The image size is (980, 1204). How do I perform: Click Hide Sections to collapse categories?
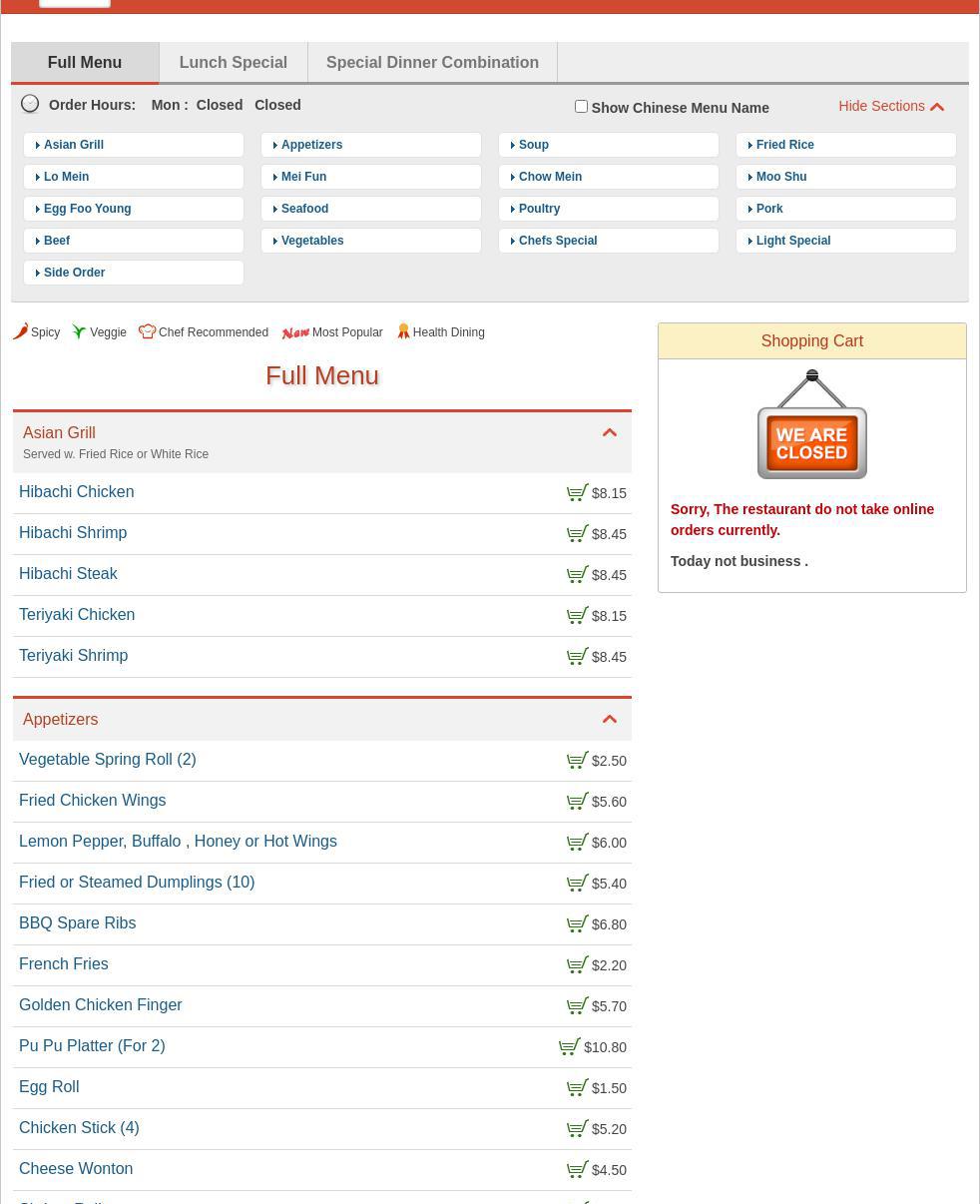click(x=890, y=106)
